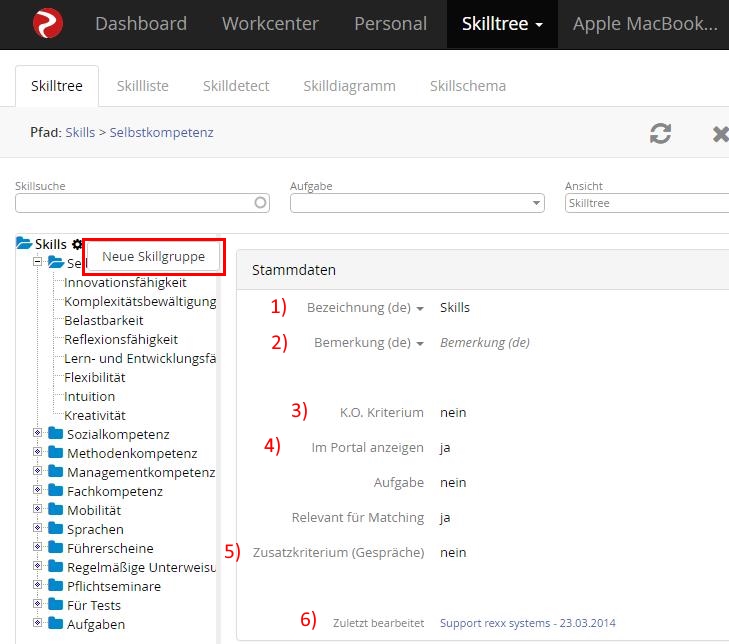Select Flexibilität in the tree

[x=95, y=377]
